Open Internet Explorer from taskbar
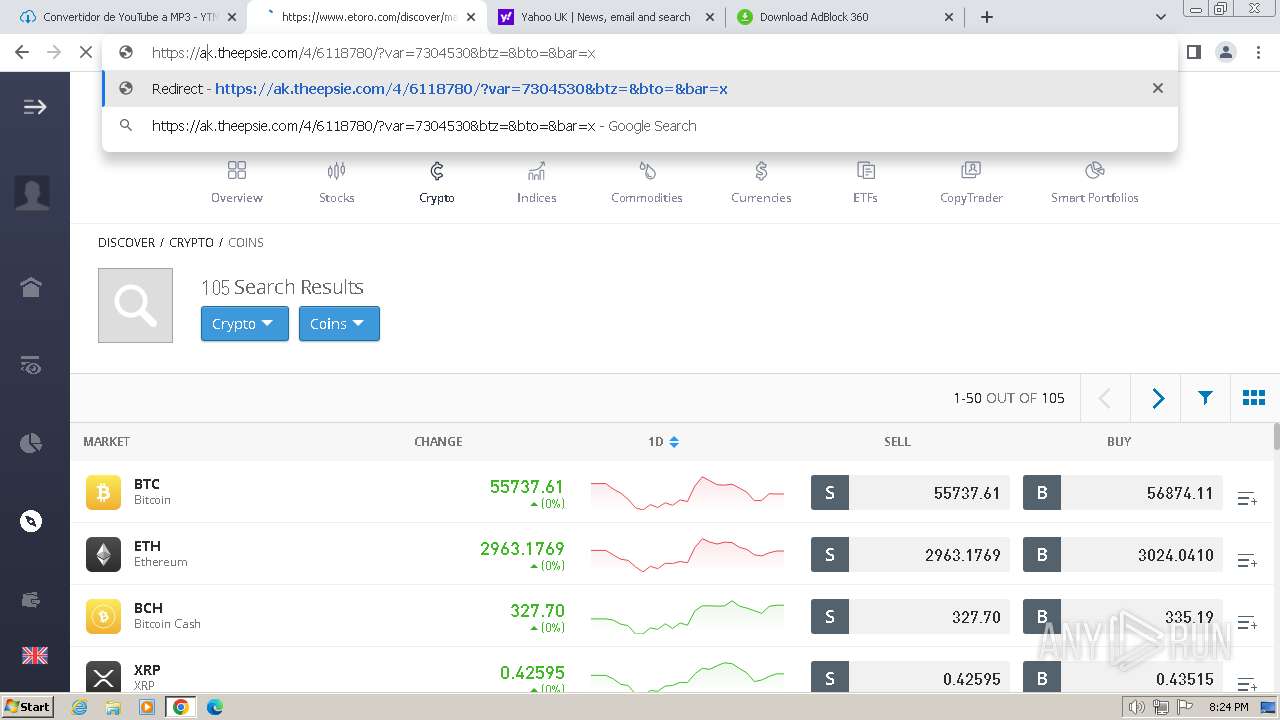1280x720 pixels. tap(79, 707)
